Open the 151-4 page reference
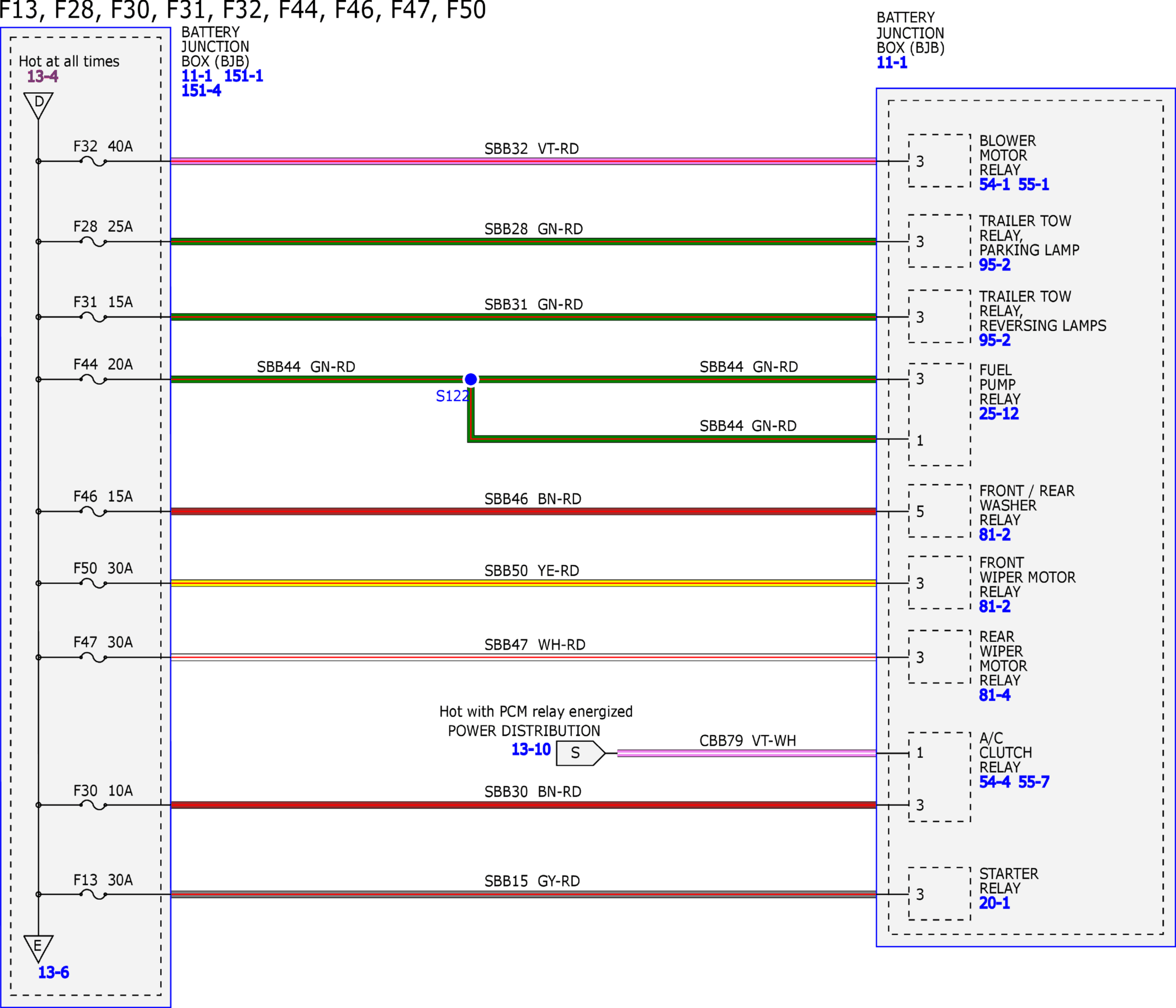This screenshot has height=1008, width=1176. tap(201, 91)
